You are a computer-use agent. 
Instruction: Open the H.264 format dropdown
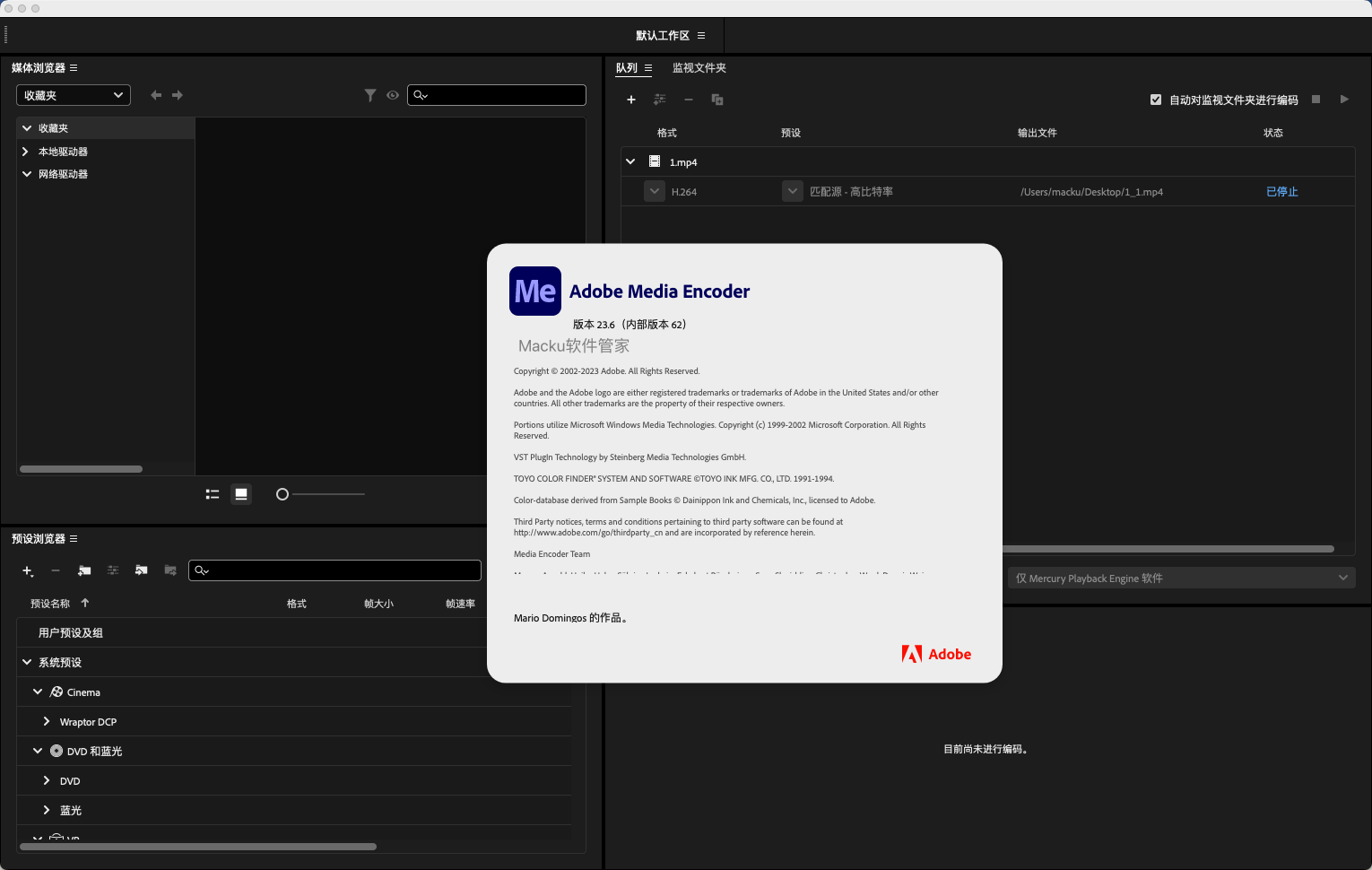(655, 192)
